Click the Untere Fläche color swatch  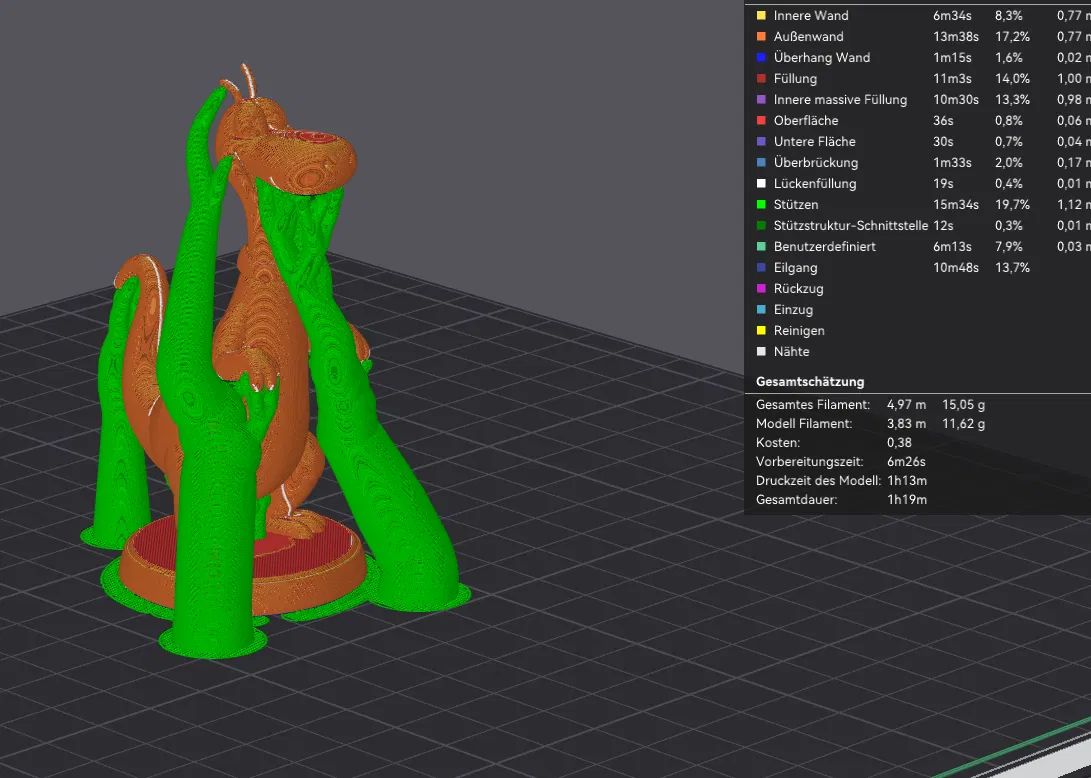tap(761, 141)
